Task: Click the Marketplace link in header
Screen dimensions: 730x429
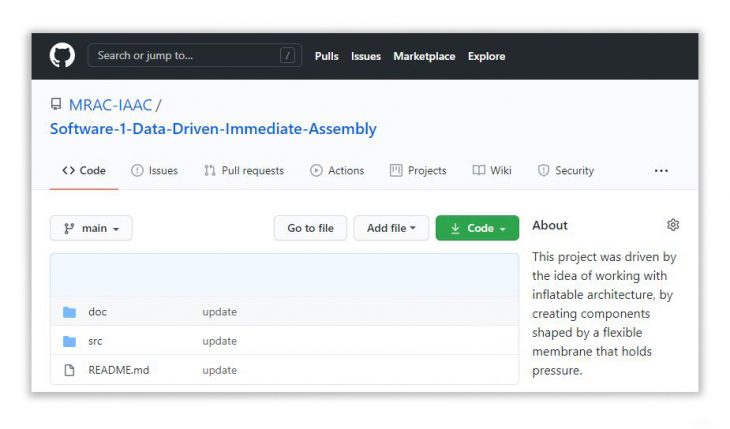Action: tap(424, 56)
